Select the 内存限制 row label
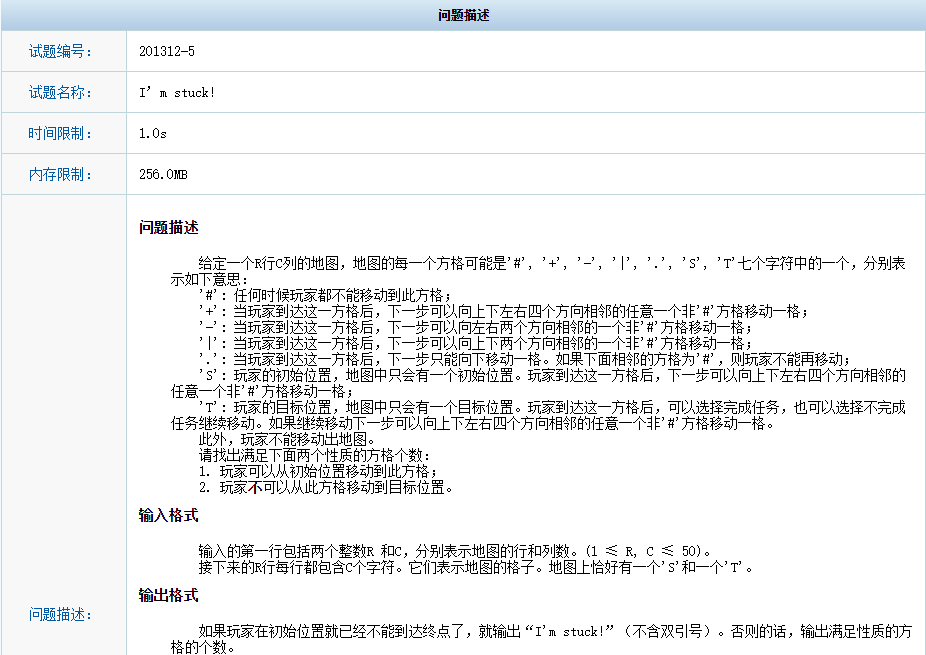Viewport: 926px width, 655px height. pos(60,174)
